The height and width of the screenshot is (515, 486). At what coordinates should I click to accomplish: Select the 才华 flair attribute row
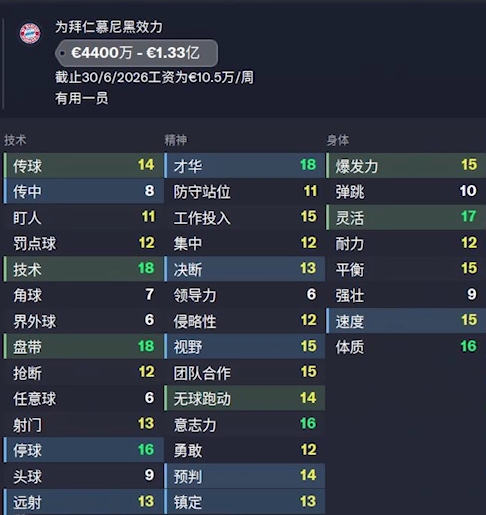click(x=244, y=165)
